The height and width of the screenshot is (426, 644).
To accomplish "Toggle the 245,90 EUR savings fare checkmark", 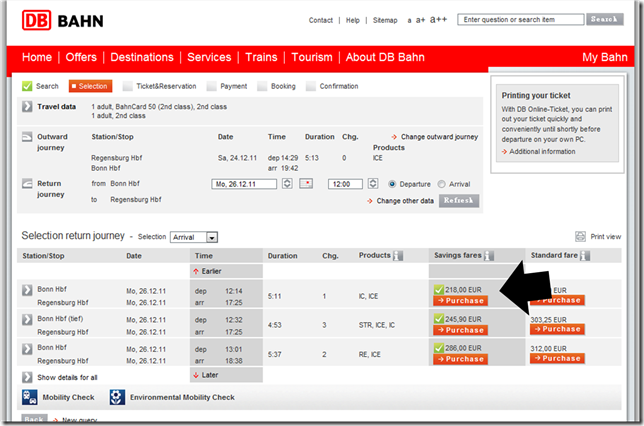I will [x=439, y=319].
